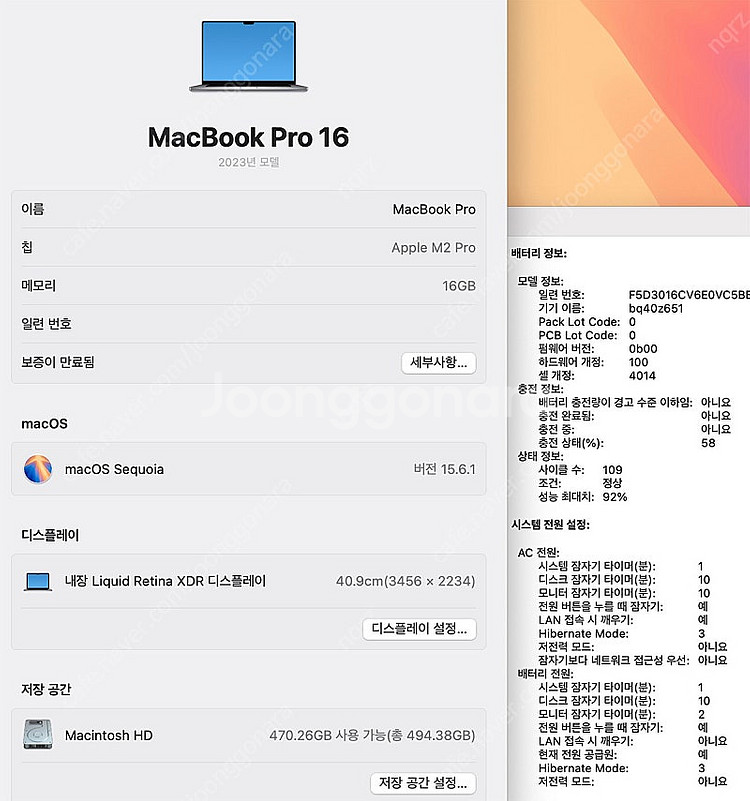This screenshot has height=801, width=750.
Task: Open warranty 세부사항... button
Action: click(439, 363)
